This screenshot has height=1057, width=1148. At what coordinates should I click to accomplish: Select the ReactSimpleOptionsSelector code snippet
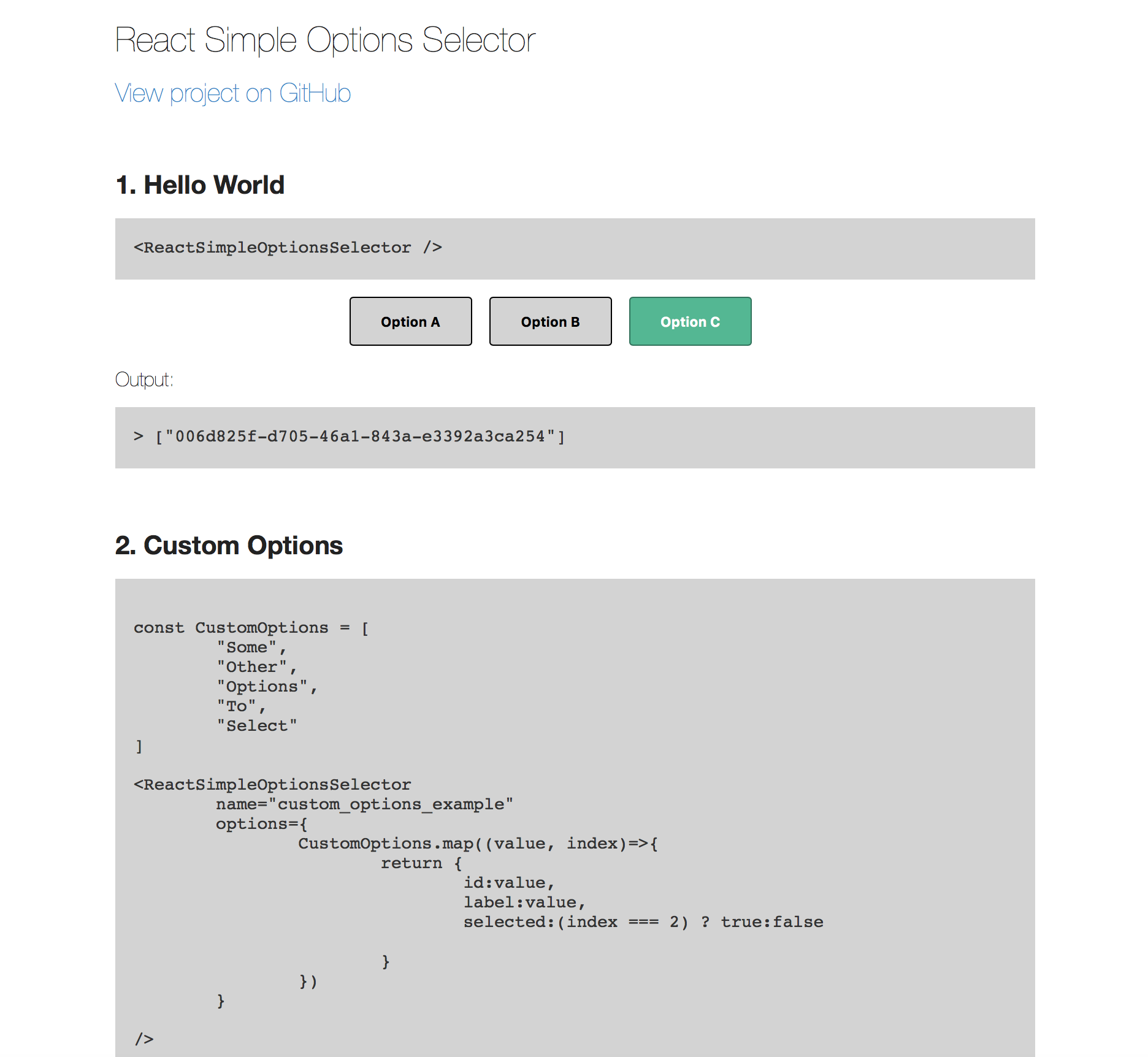click(x=287, y=247)
